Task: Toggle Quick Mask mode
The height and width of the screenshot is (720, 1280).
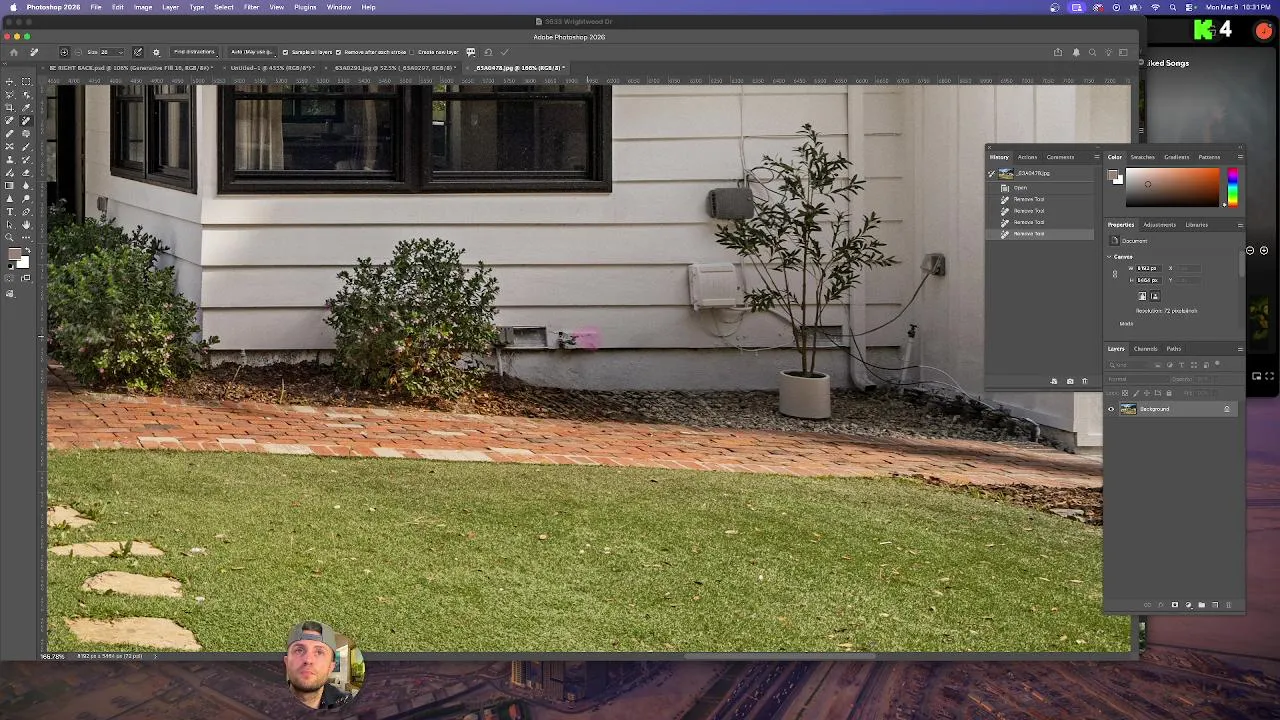Action: (10, 278)
